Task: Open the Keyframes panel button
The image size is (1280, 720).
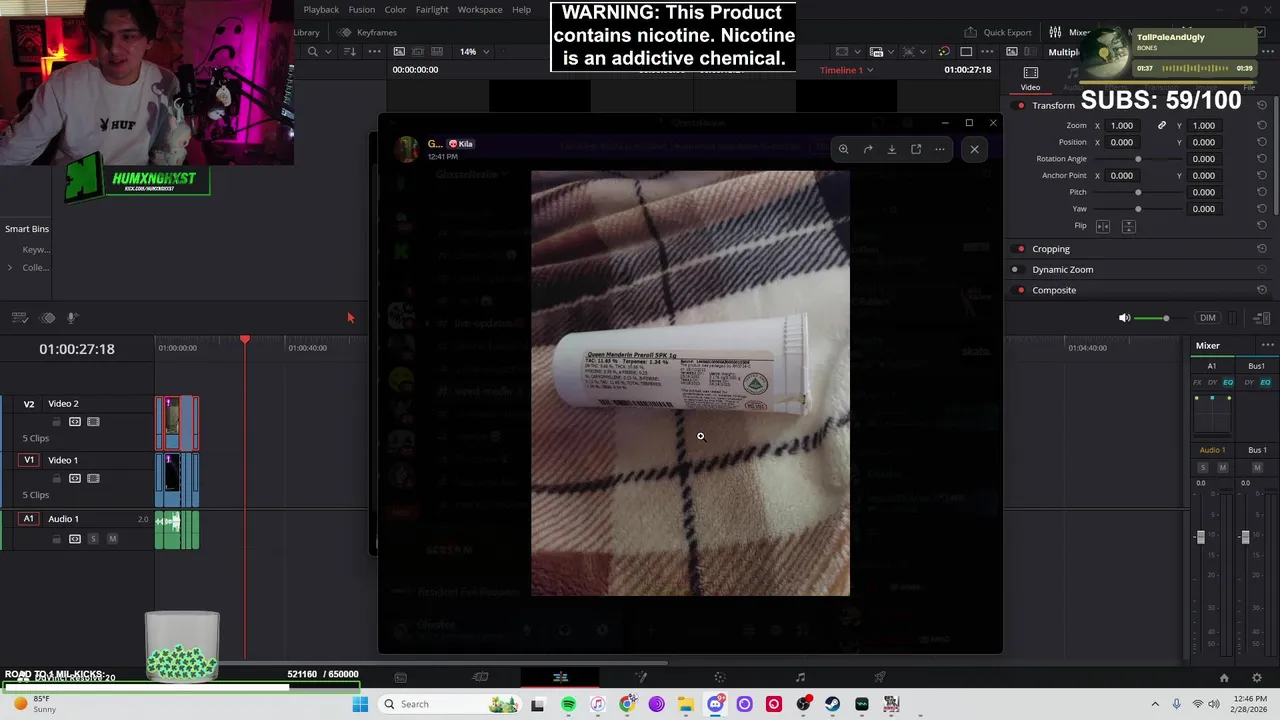Action: point(368,32)
